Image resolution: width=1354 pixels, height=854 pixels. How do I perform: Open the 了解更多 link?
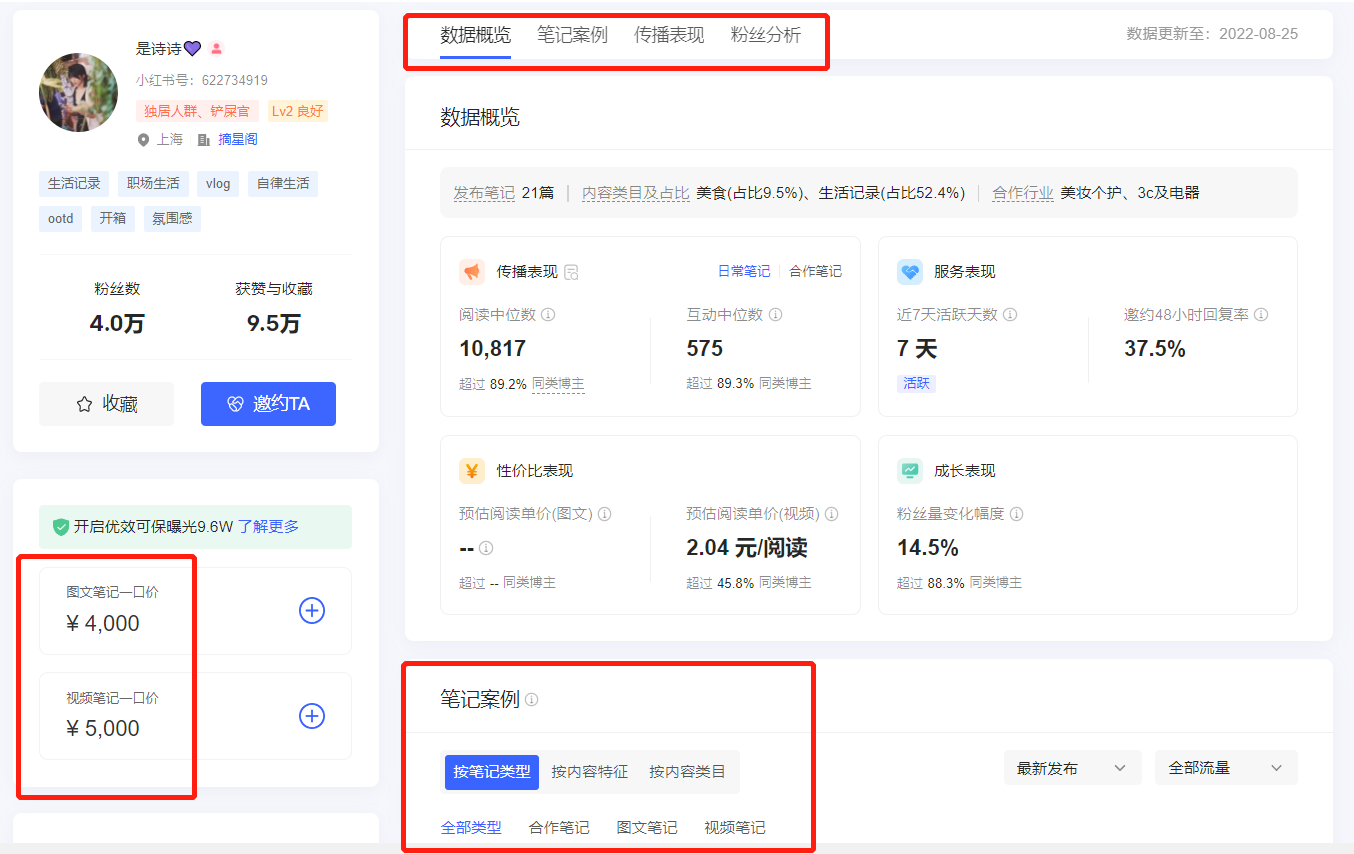(x=268, y=526)
